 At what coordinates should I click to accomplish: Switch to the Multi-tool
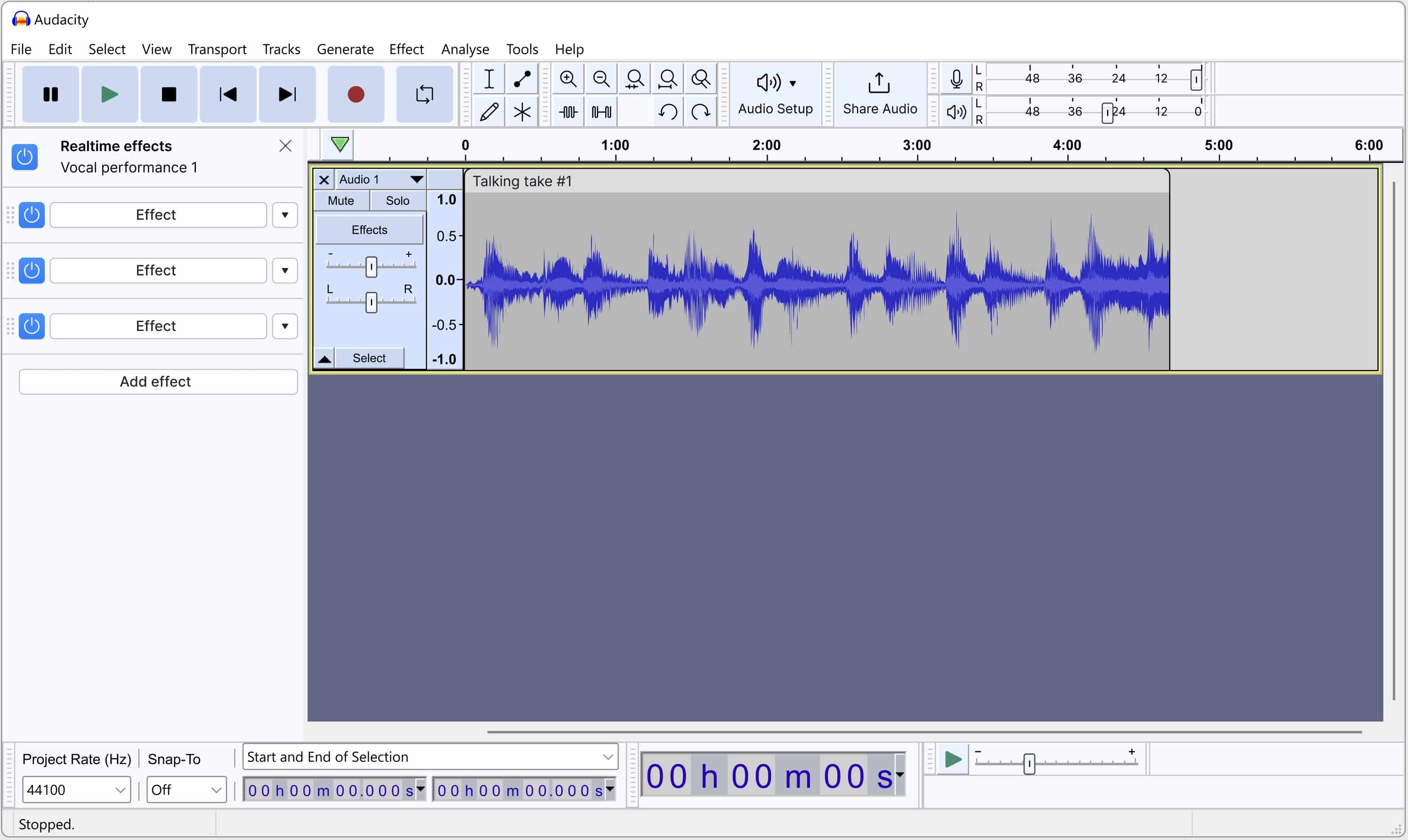click(521, 112)
